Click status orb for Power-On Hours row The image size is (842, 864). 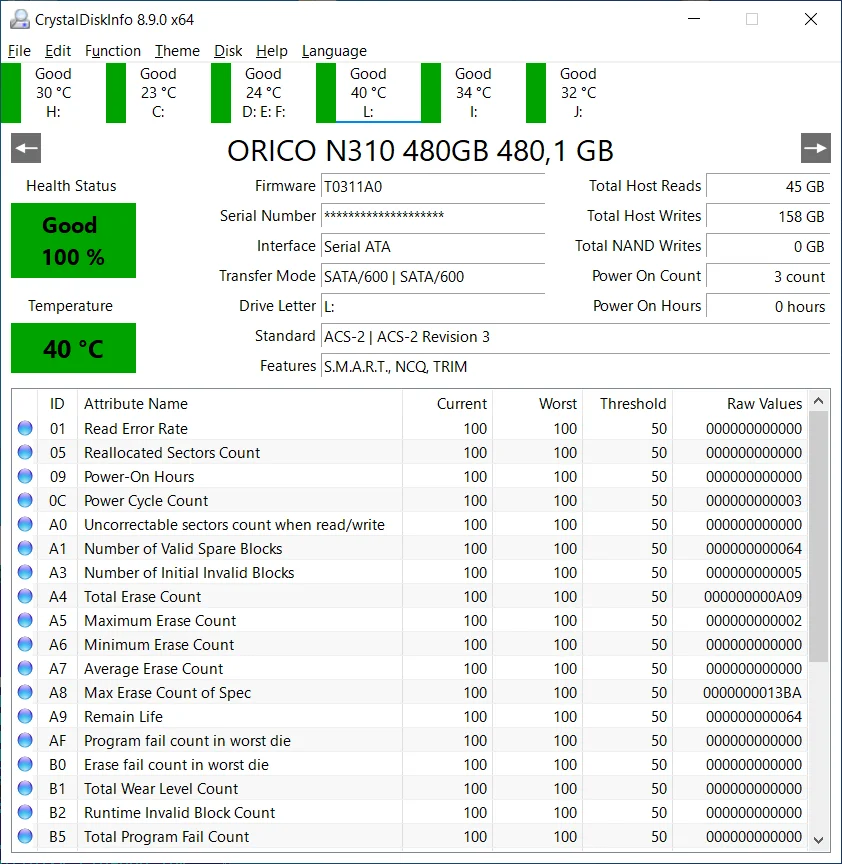[25, 476]
